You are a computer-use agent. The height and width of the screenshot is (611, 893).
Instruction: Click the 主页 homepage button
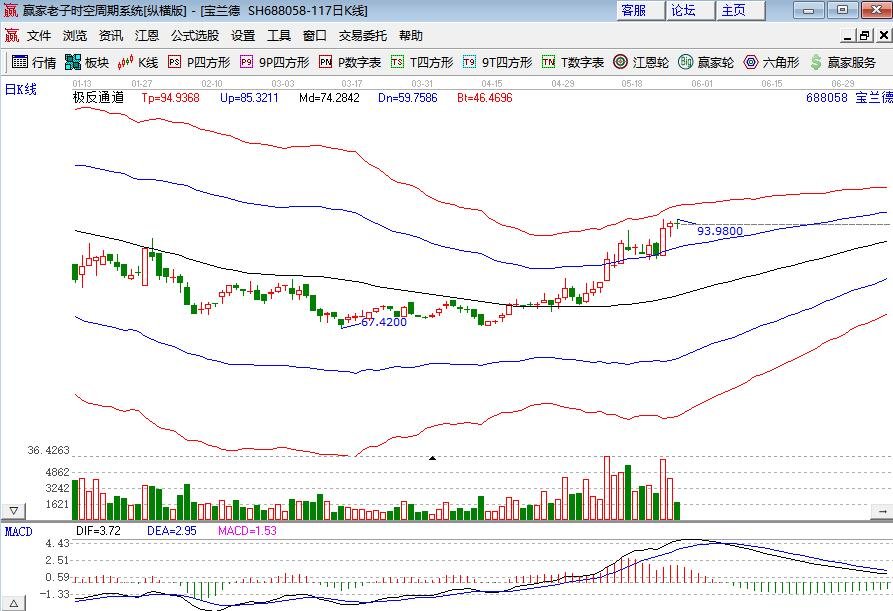tap(740, 10)
